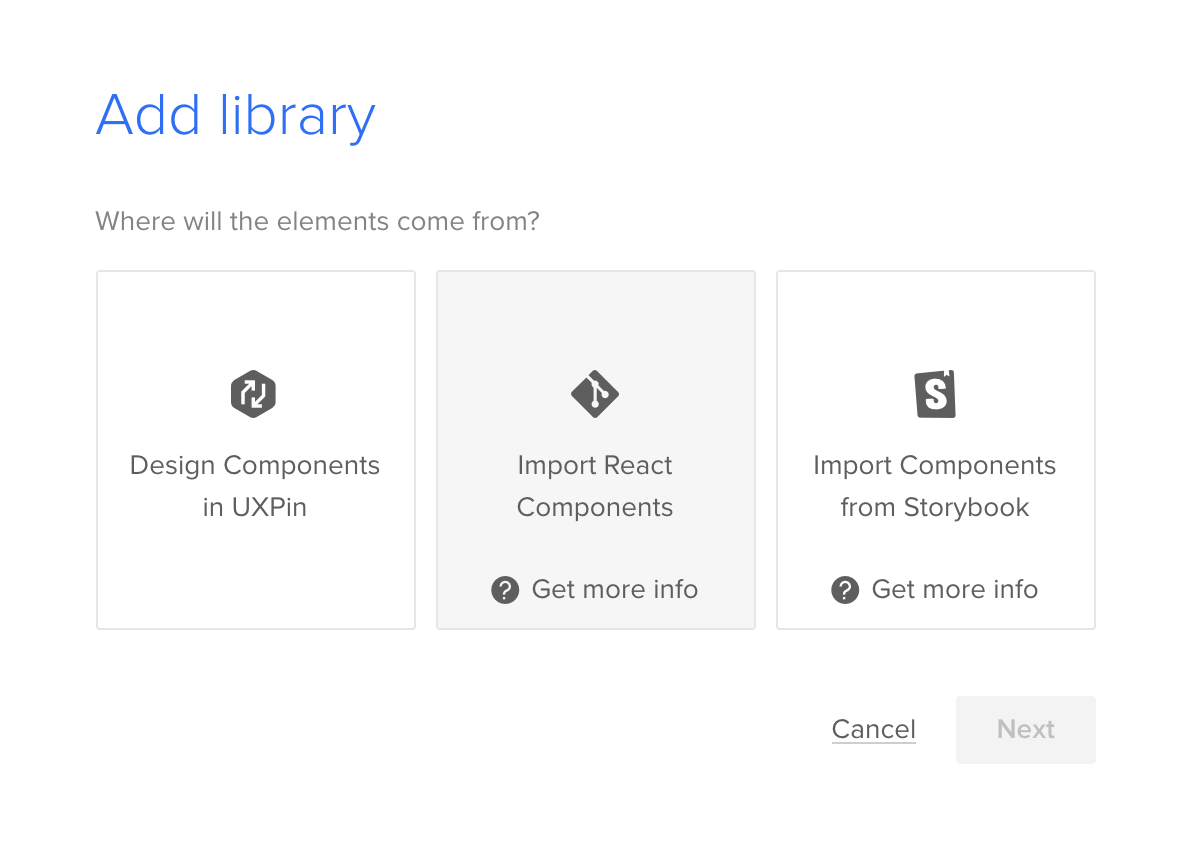This screenshot has width=1191, height=845.
Task: Click the 'Design Components' label text
Action: point(255,466)
